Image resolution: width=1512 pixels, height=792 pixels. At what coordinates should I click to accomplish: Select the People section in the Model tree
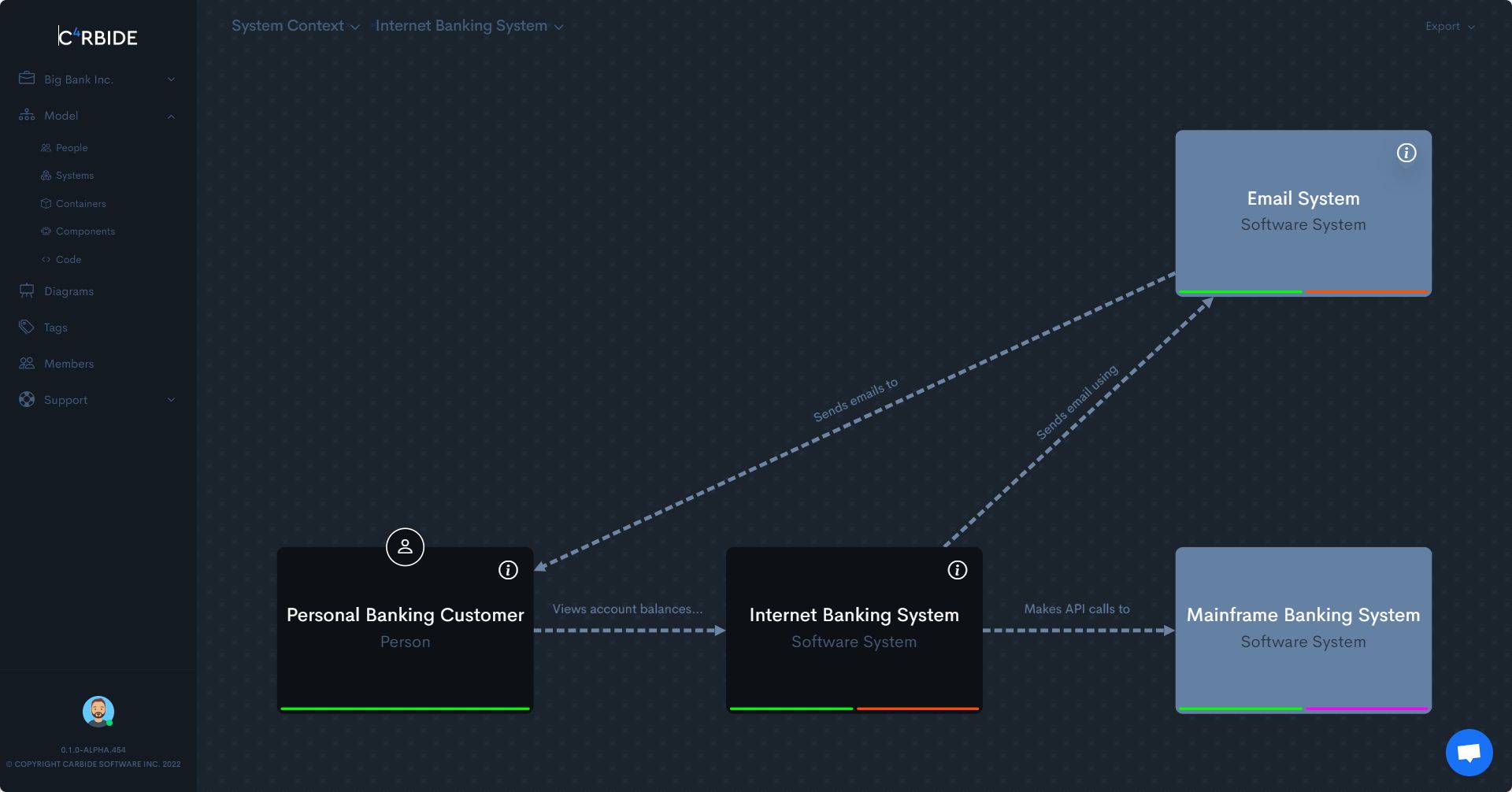tap(72, 147)
